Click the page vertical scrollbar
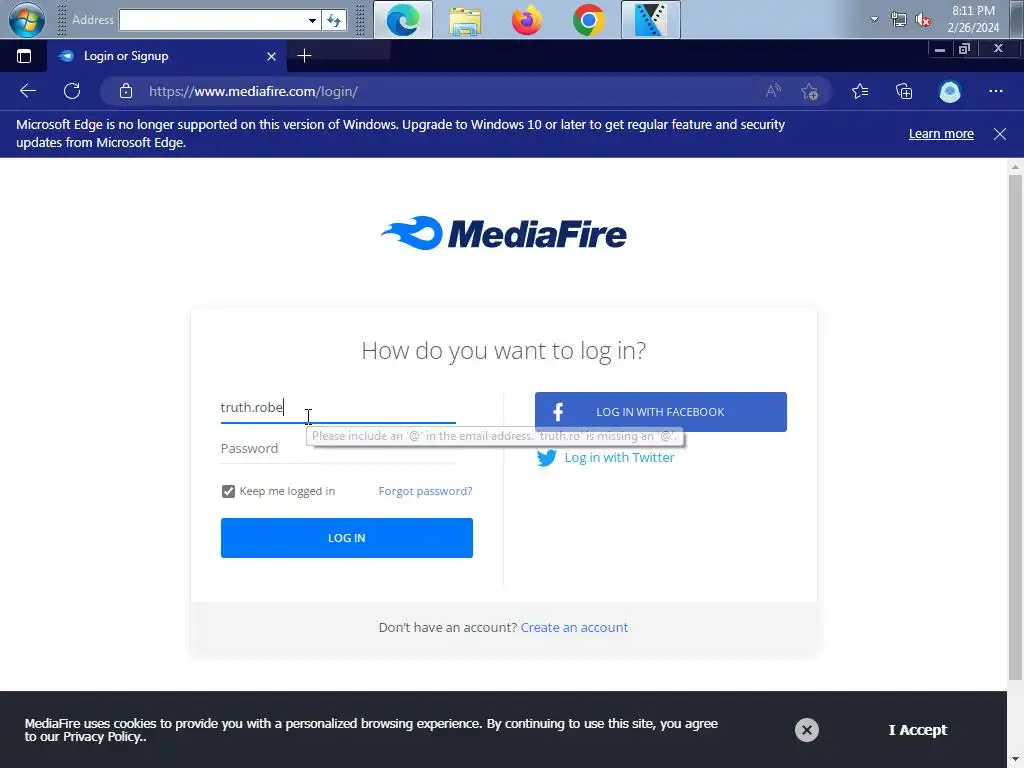 click(1015, 427)
